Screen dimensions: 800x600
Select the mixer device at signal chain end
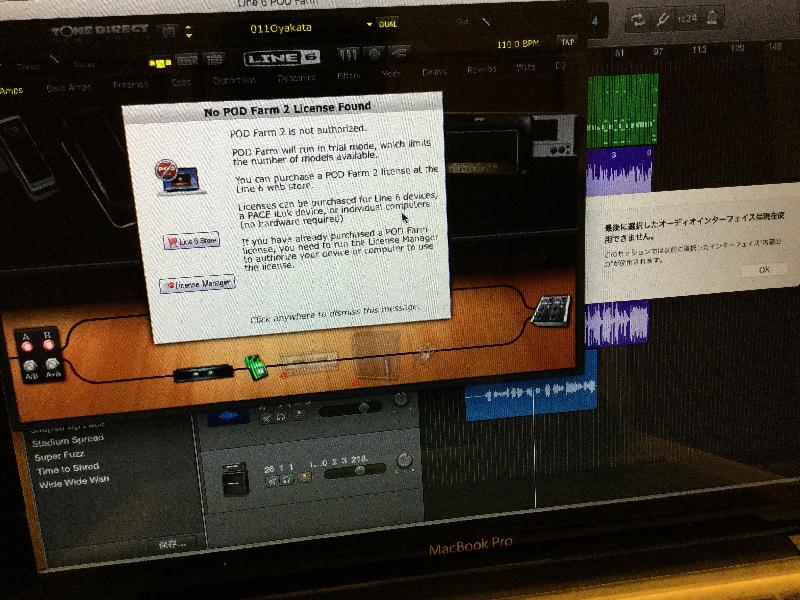[551, 311]
